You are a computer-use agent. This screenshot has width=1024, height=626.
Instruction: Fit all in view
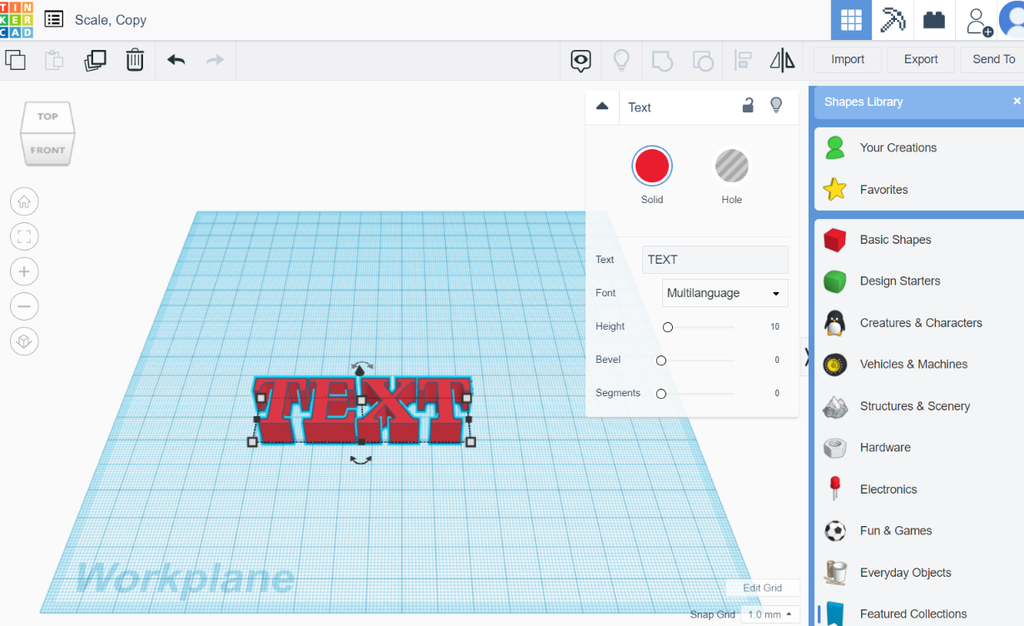coord(24,236)
